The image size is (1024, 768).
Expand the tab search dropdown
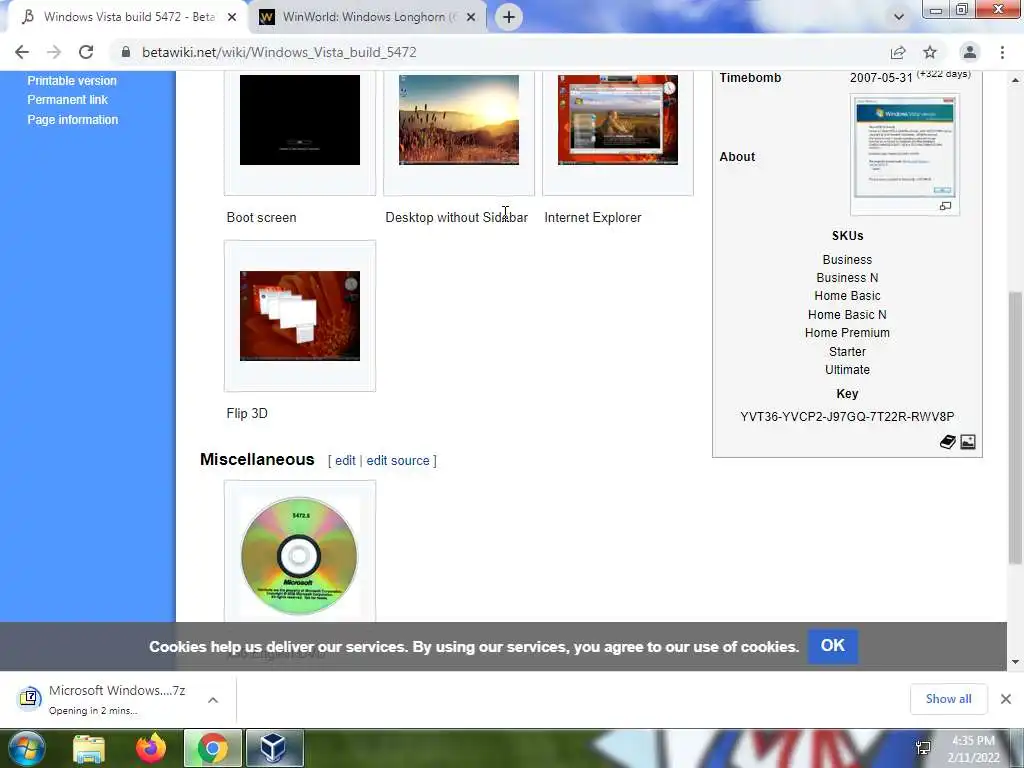[x=899, y=17]
